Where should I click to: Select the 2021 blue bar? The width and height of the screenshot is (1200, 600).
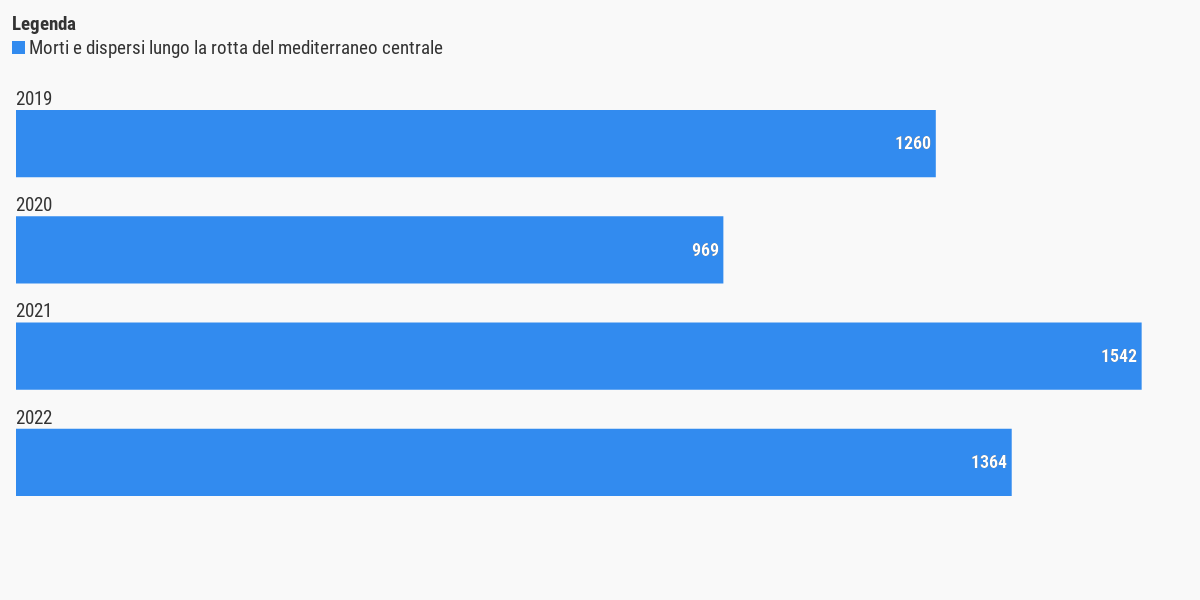tap(579, 356)
